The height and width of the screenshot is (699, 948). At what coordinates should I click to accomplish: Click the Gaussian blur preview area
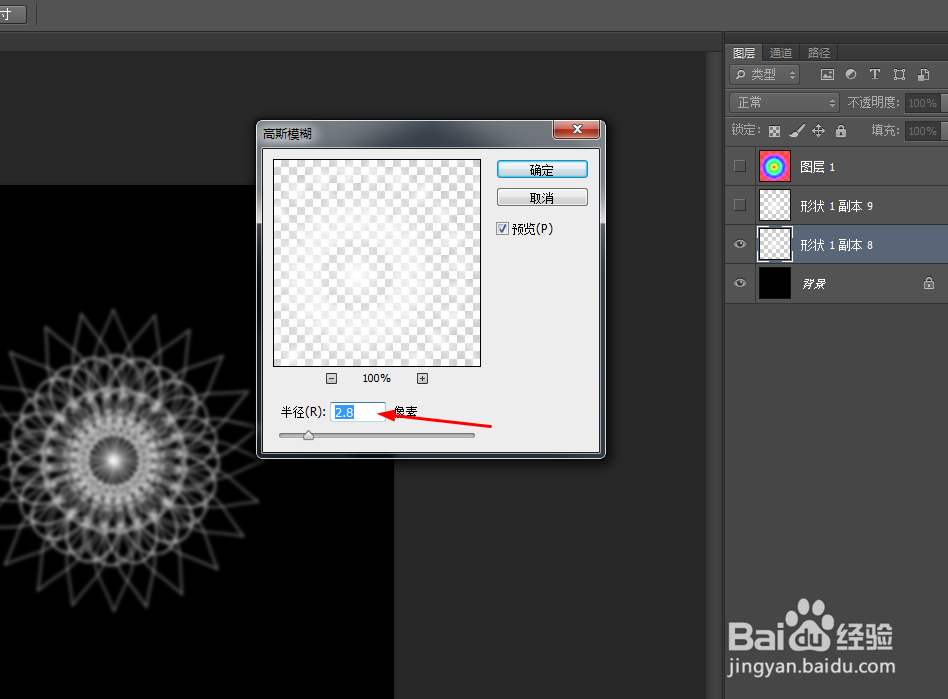tap(377, 263)
